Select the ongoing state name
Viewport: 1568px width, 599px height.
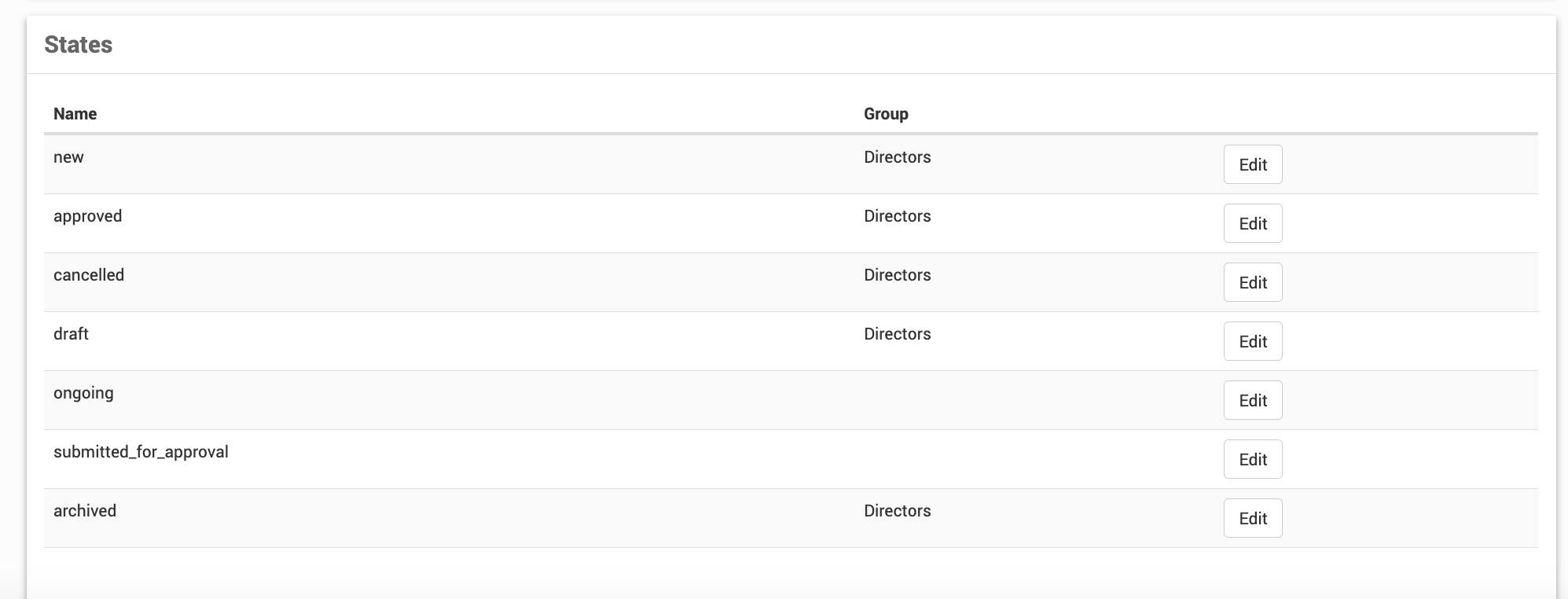[x=83, y=393]
